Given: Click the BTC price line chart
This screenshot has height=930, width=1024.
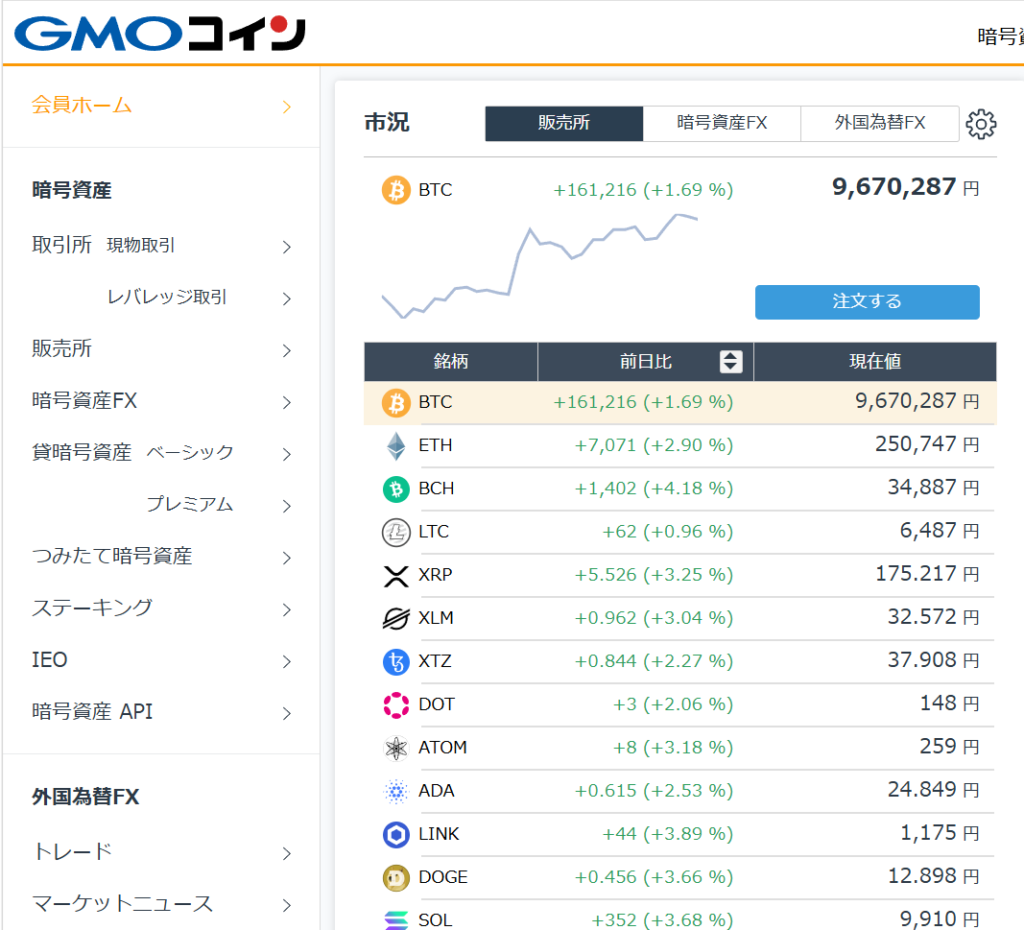Looking at the screenshot, I should (x=539, y=266).
